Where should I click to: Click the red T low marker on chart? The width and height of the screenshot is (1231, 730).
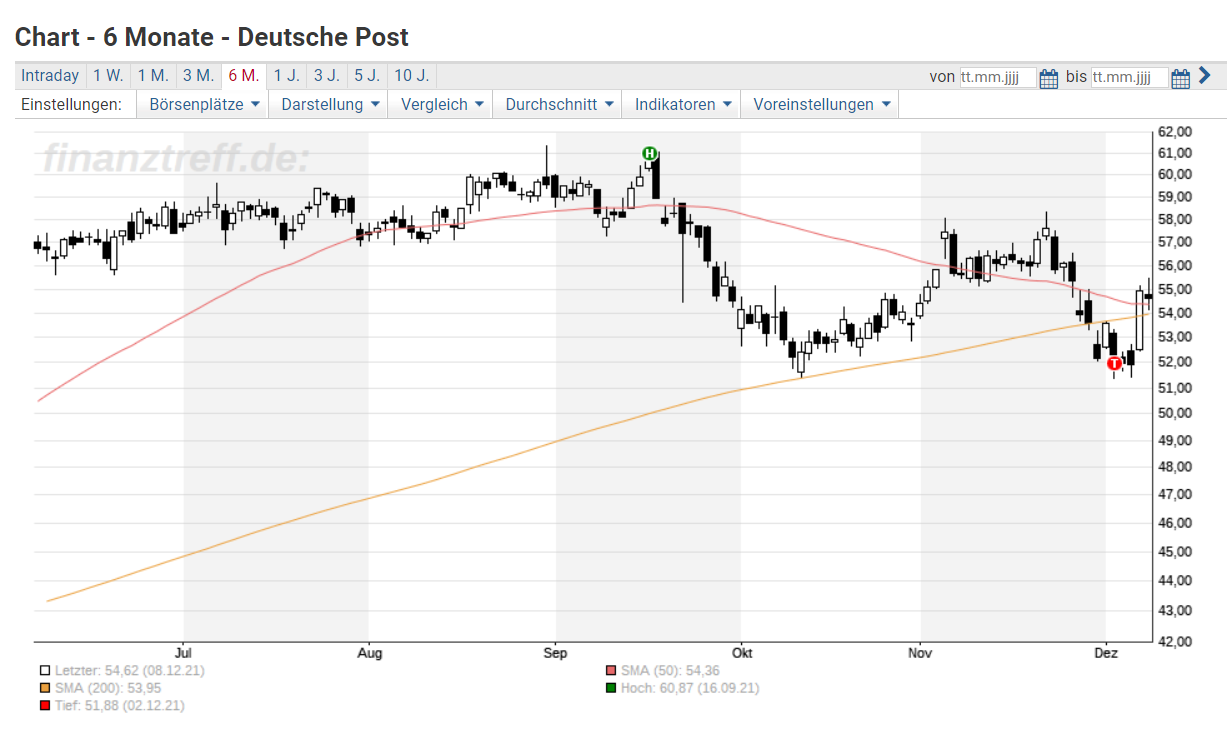pyautogui.click(x=1114, y=364)
